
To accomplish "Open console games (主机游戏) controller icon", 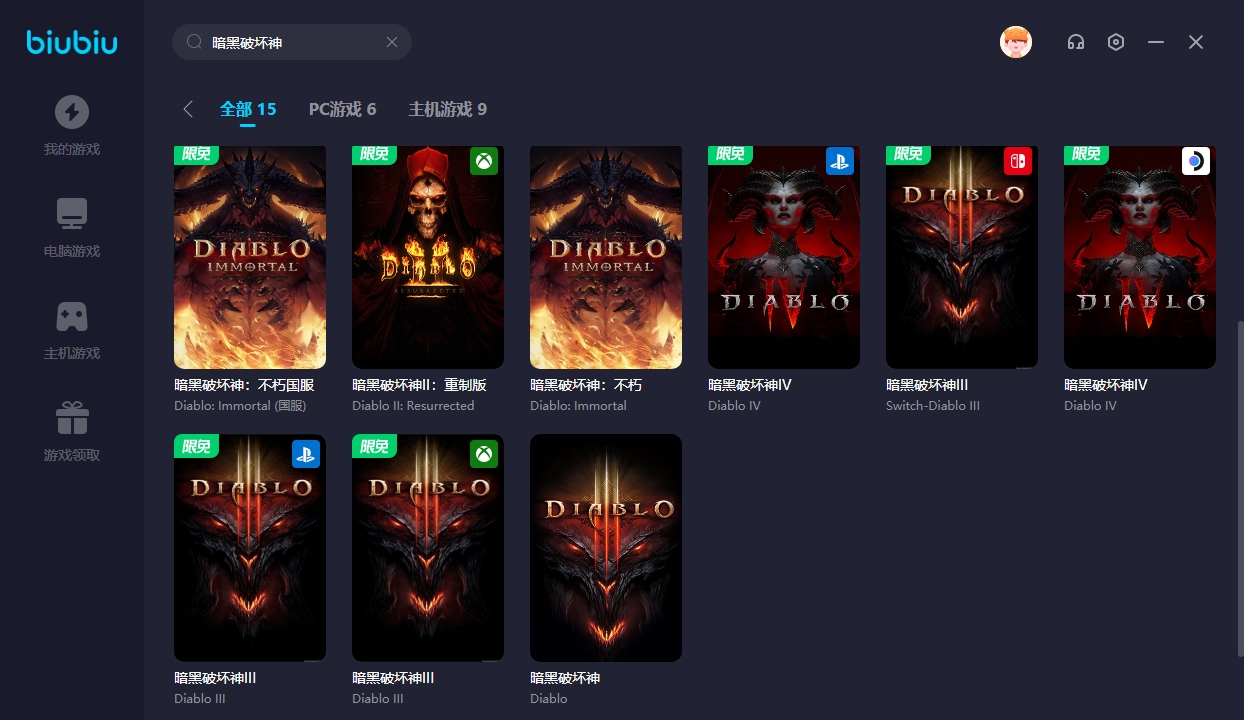I will (x=71, y=316).
